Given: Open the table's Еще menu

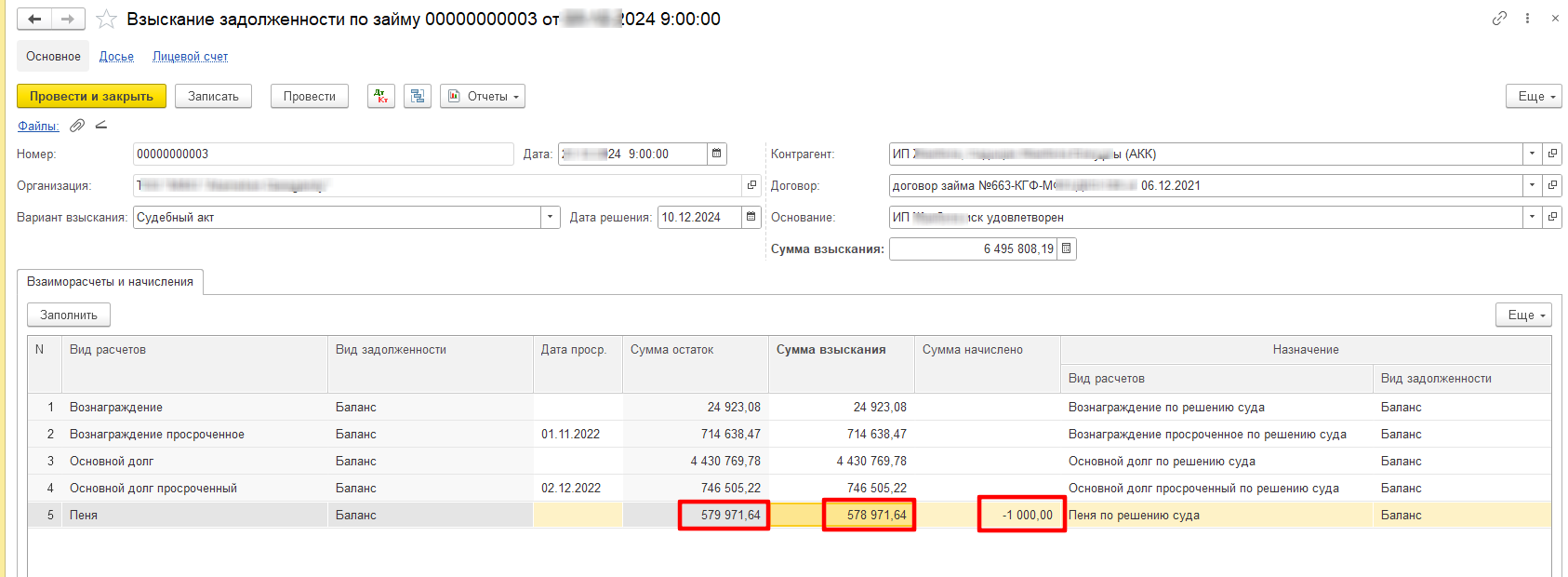Looking at the screenshot, I should coord(1523,315).
